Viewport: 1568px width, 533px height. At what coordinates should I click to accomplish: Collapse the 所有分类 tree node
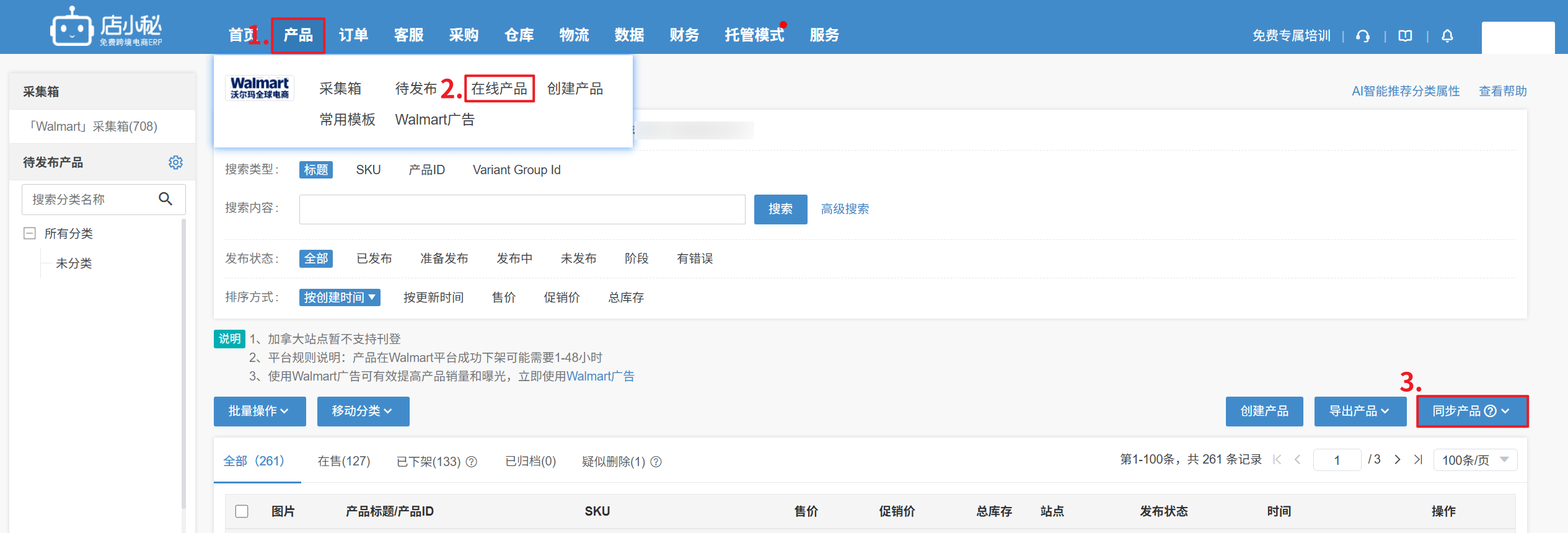(x=29, y=234)
